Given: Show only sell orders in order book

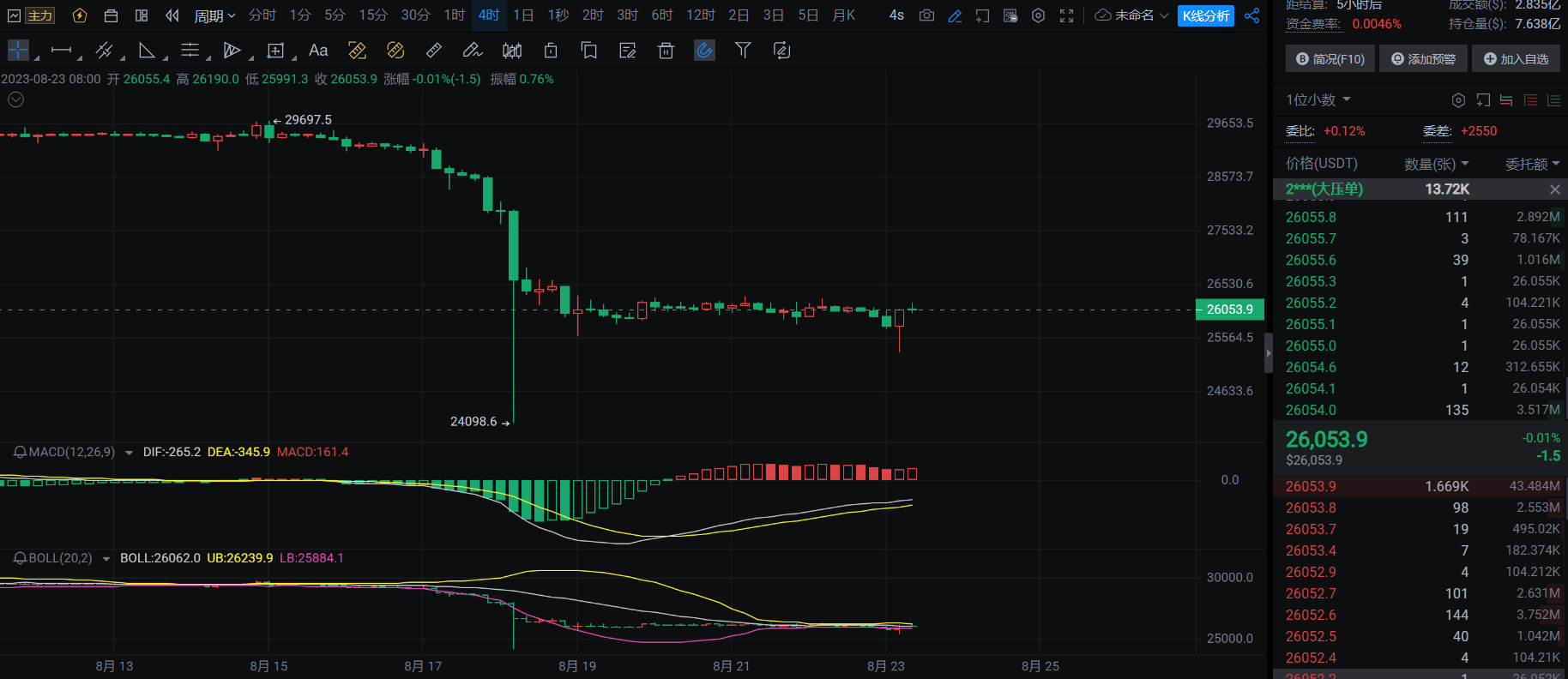Looking at the screenshot, I should click(x=1530, y=100).
